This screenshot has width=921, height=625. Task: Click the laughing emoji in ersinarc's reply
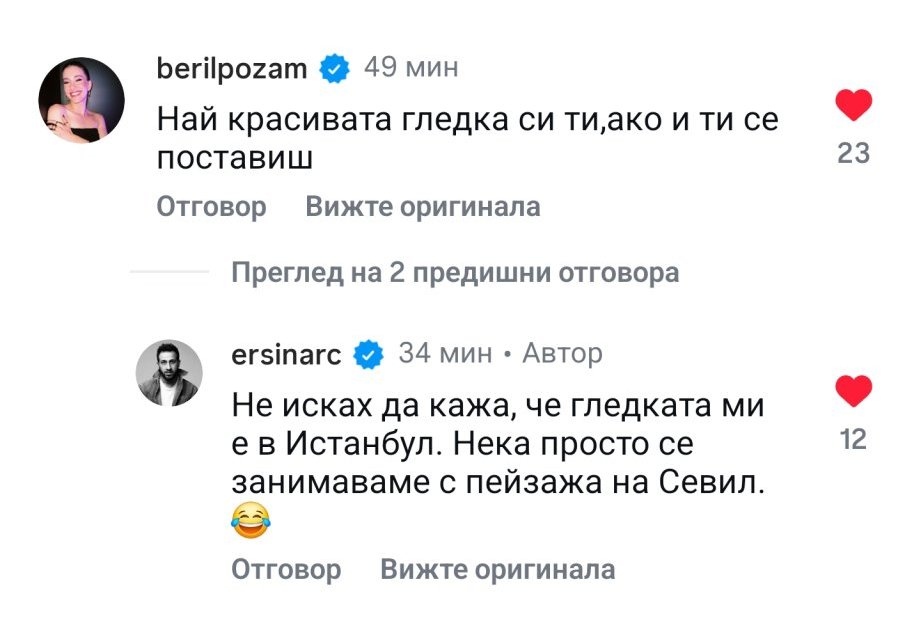click(x=251, y=521)
